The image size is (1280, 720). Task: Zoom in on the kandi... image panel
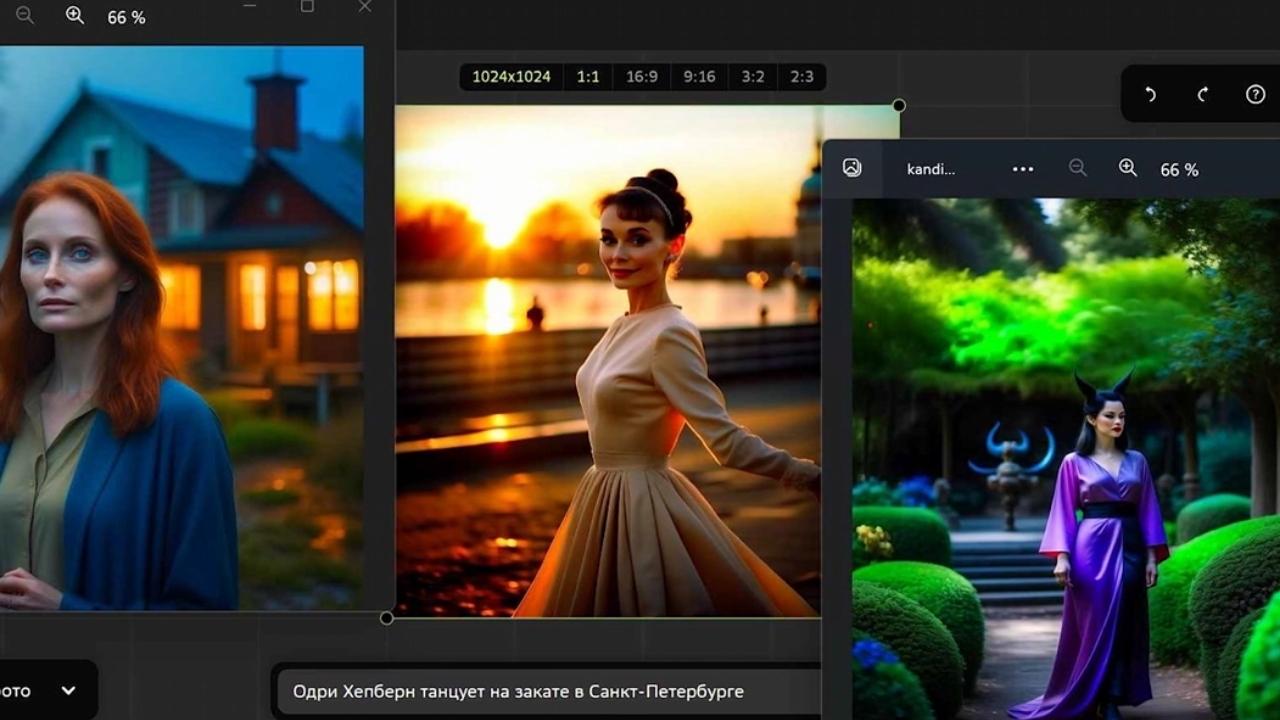[x=1128, y=168]
